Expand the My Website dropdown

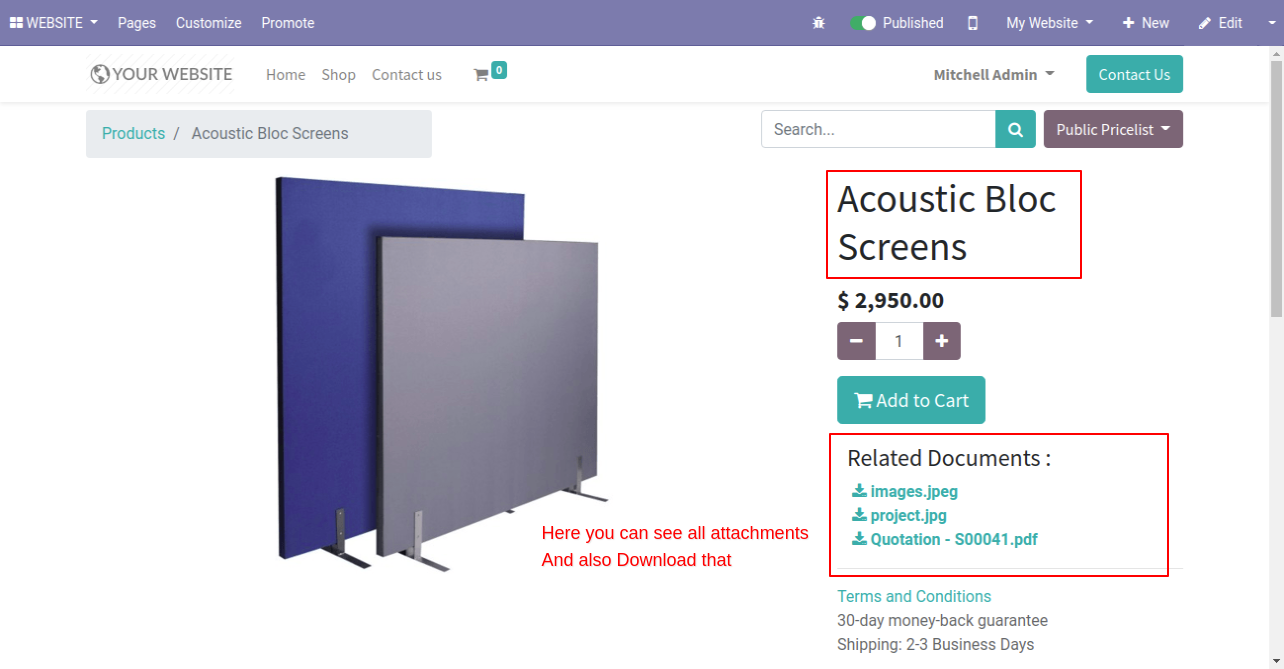[x=1049, y=23]
